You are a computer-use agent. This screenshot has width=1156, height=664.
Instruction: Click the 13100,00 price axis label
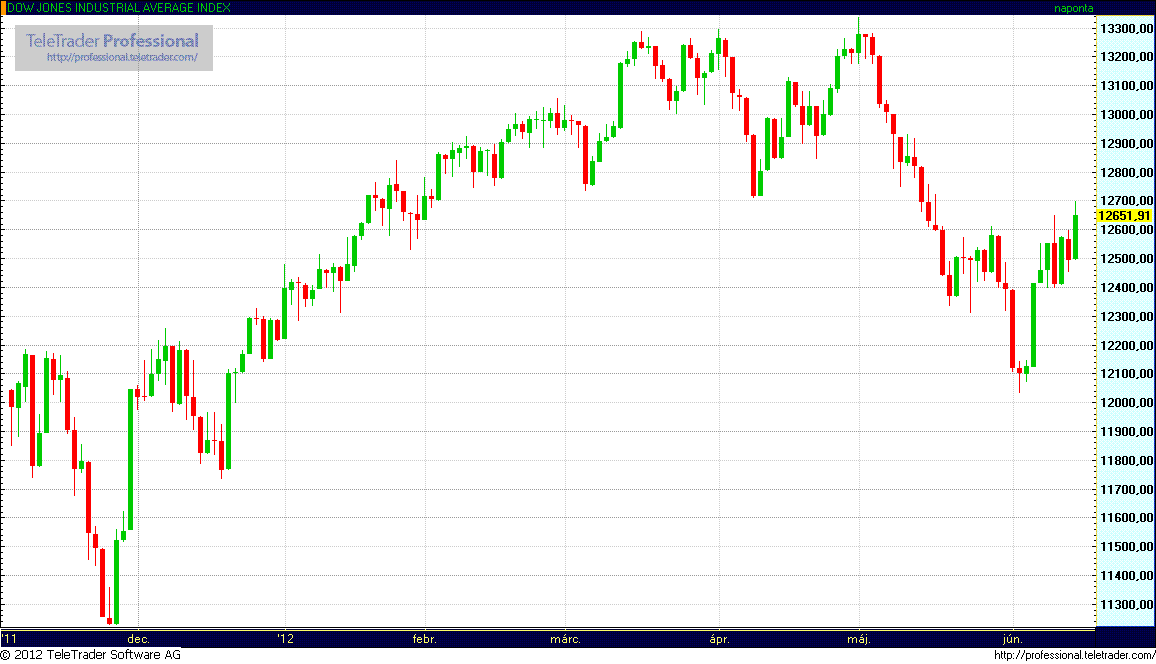[x=1126, y=86]
